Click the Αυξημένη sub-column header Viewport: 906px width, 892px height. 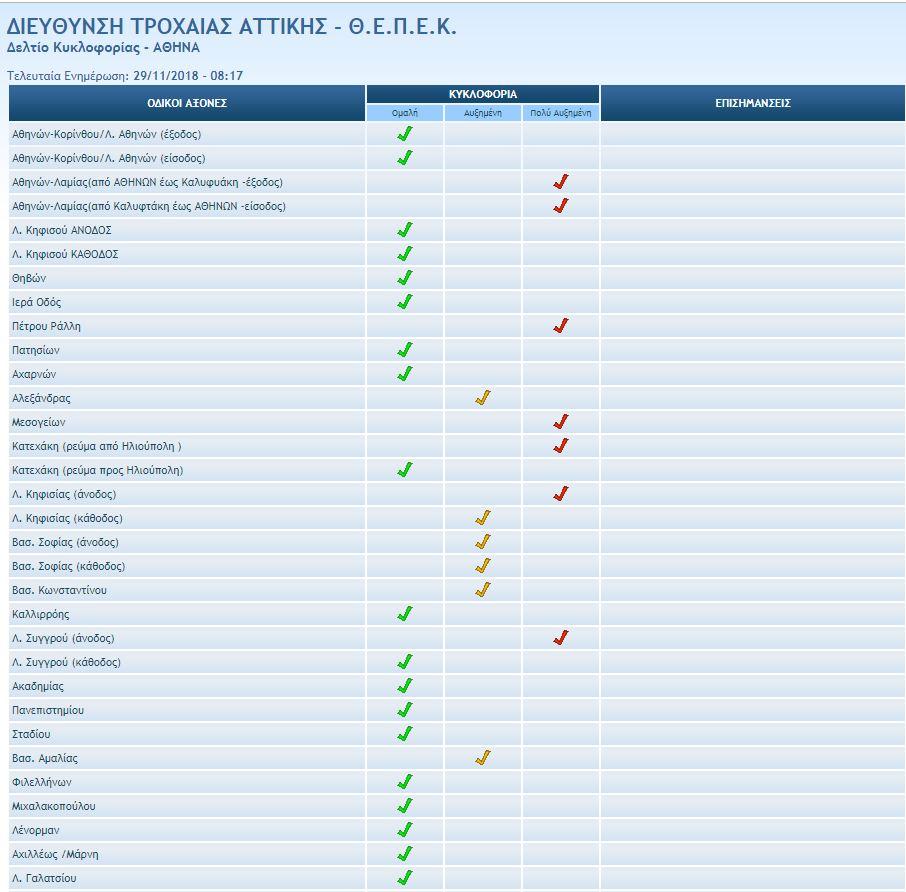point(483,113)
